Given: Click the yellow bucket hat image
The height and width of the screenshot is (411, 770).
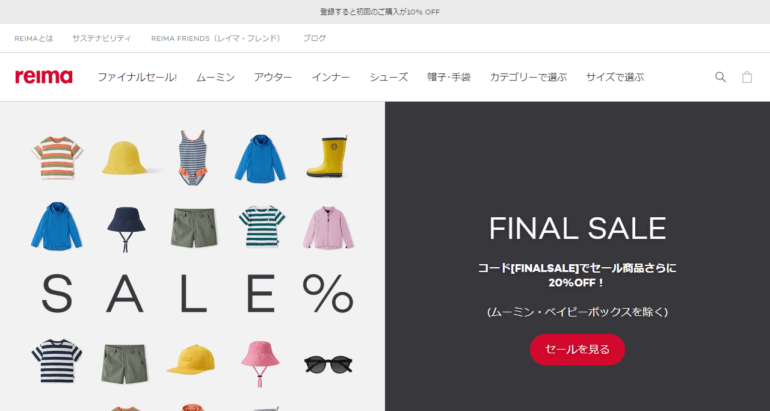Looking at the screenshot, I should [125, 158].
